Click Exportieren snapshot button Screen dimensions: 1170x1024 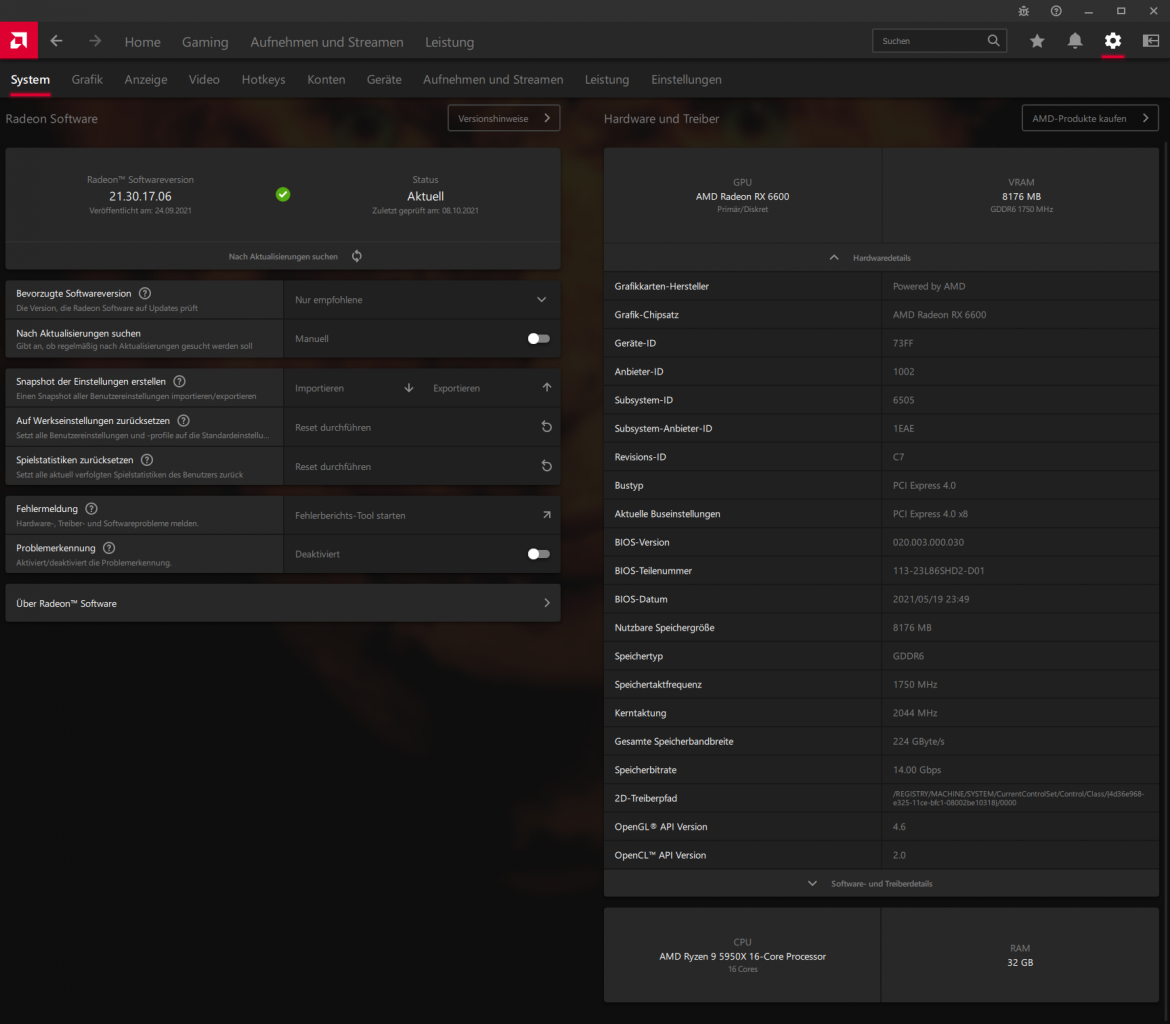coord(491,388)
